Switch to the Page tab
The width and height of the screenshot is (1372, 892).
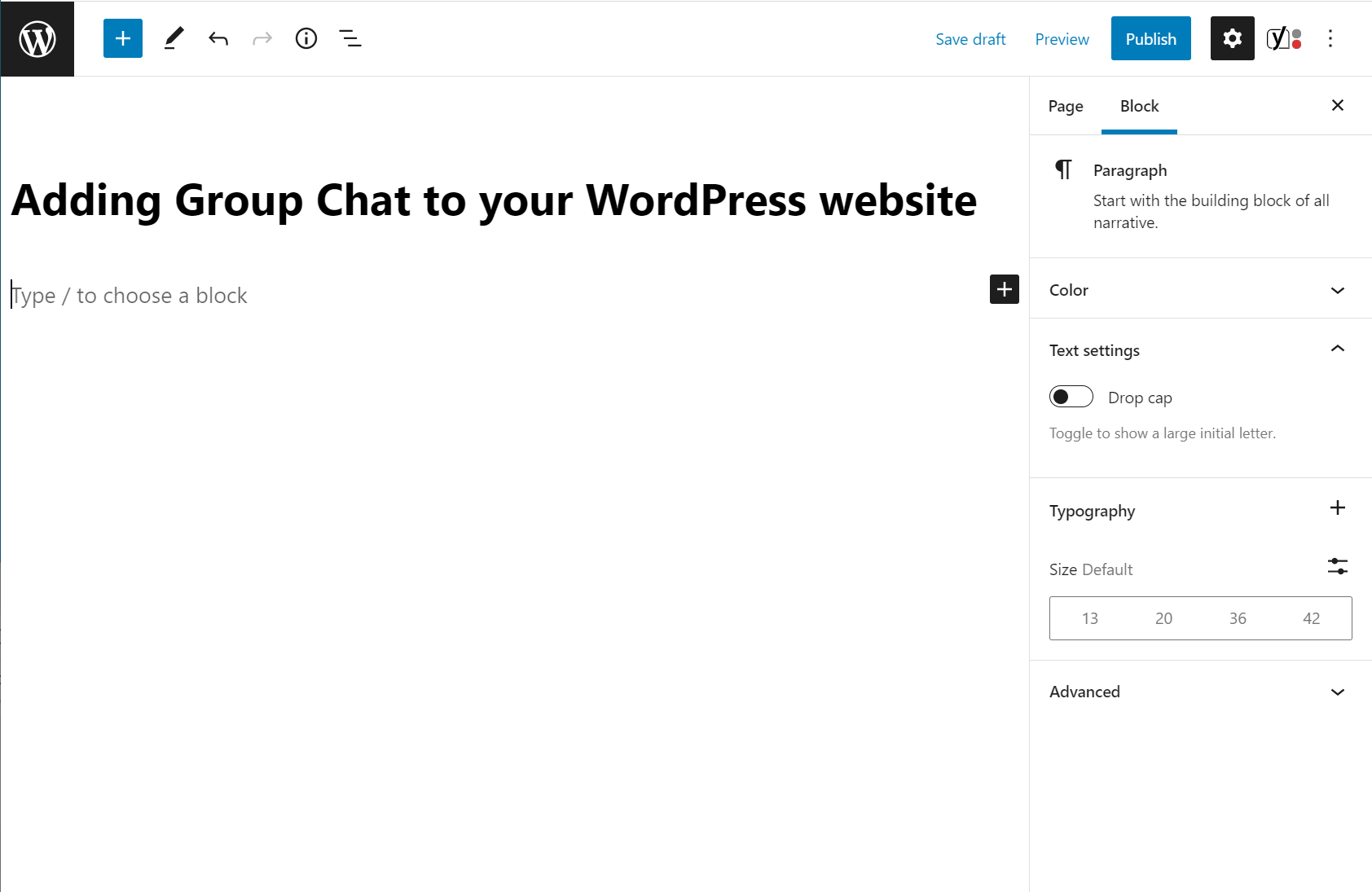[x=1066, y=106]
